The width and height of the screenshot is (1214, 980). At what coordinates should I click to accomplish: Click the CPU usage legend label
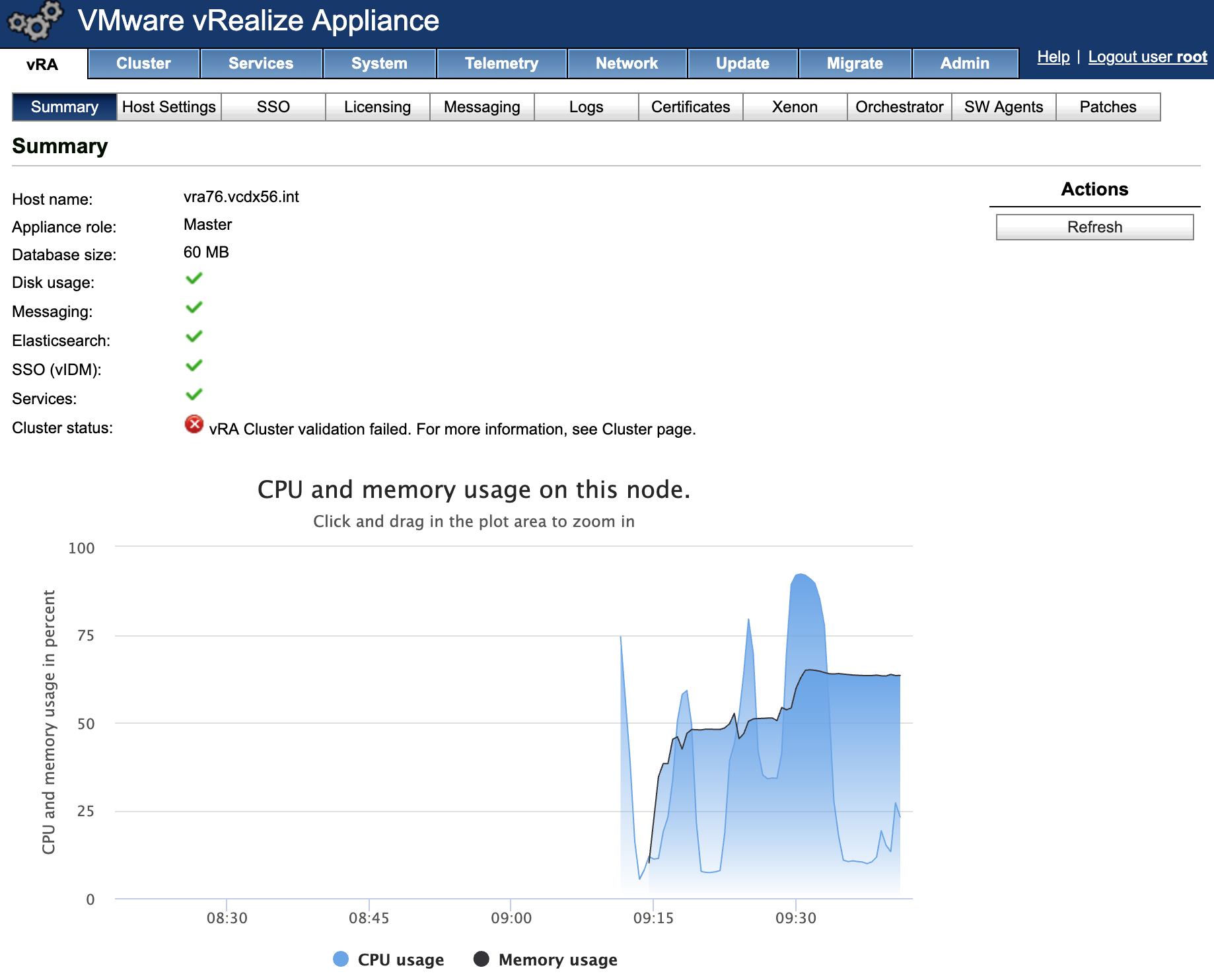[x=401, y=960]
